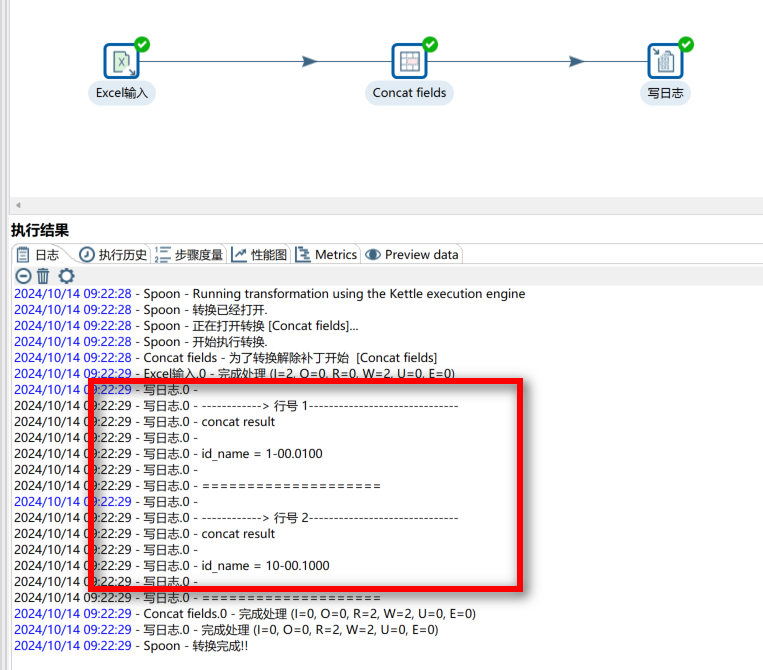The image size is (763, 670).
Task: Click the show error lines icon
Action: (x=23, y=276)
